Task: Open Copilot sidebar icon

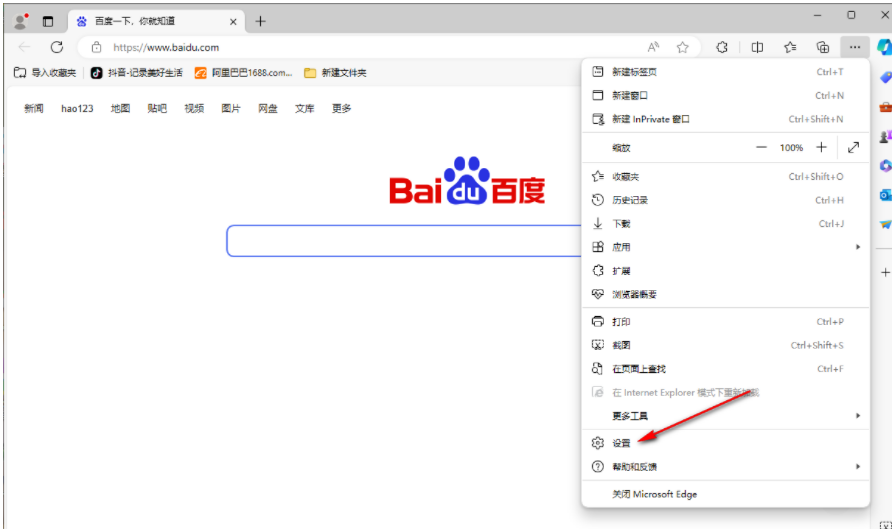Action: (885, 47)
